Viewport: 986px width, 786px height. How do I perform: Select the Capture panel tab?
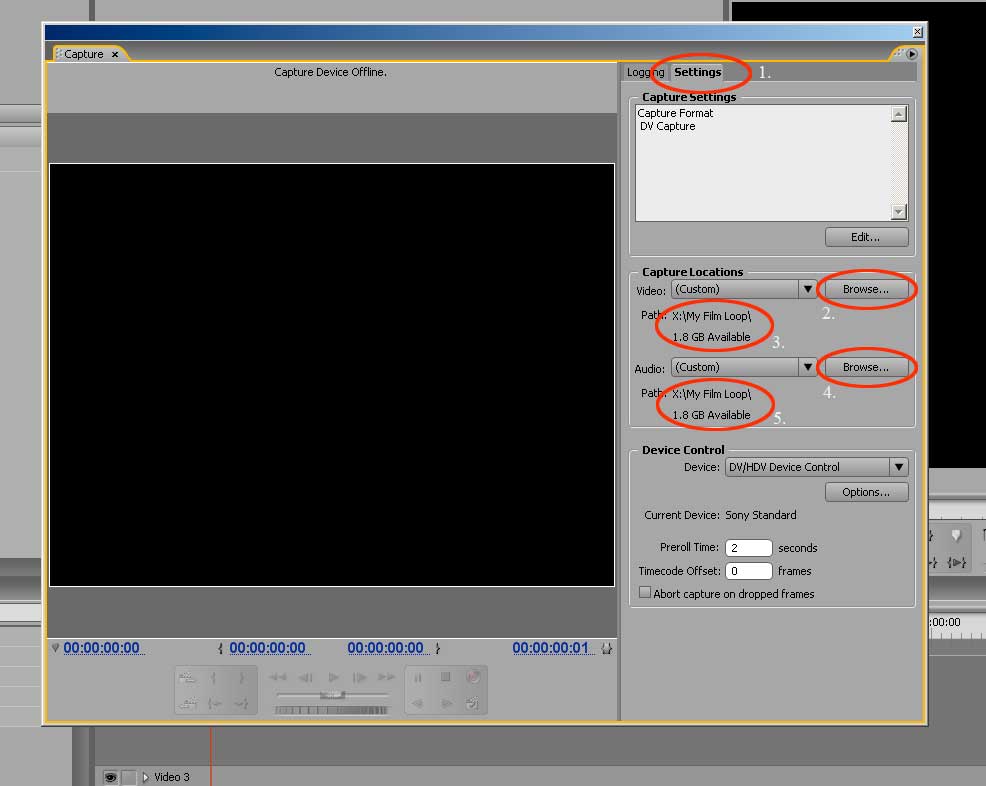click(x=84, y=54)
